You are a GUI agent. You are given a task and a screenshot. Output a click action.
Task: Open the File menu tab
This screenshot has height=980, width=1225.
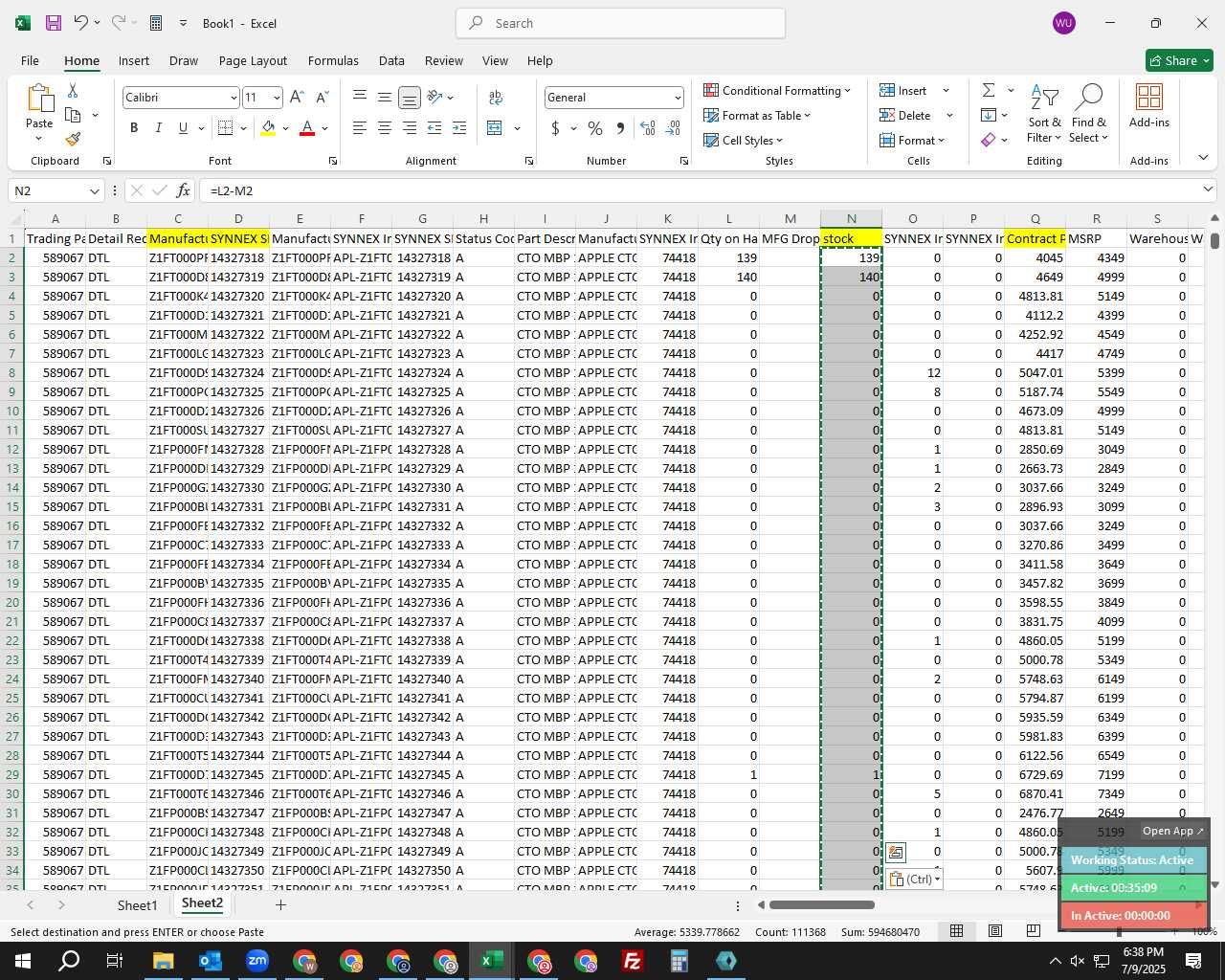coord(30,60)
